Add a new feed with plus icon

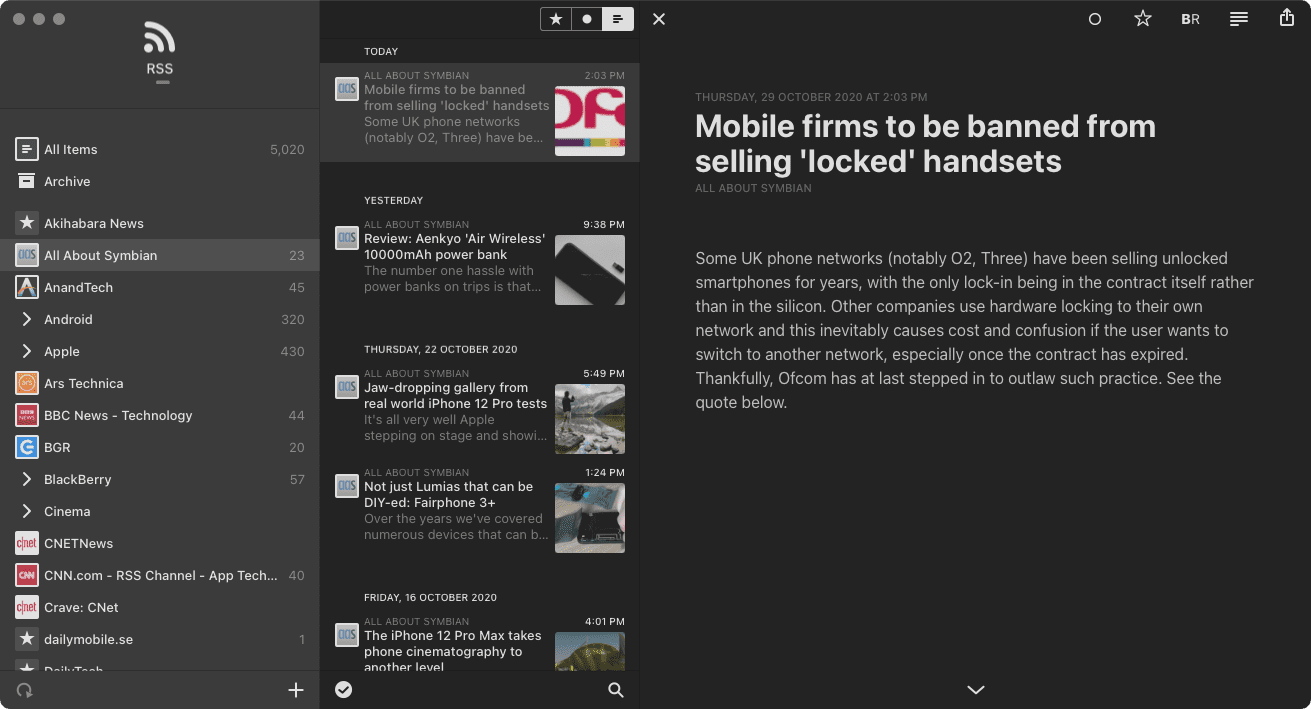coord(296,690)
